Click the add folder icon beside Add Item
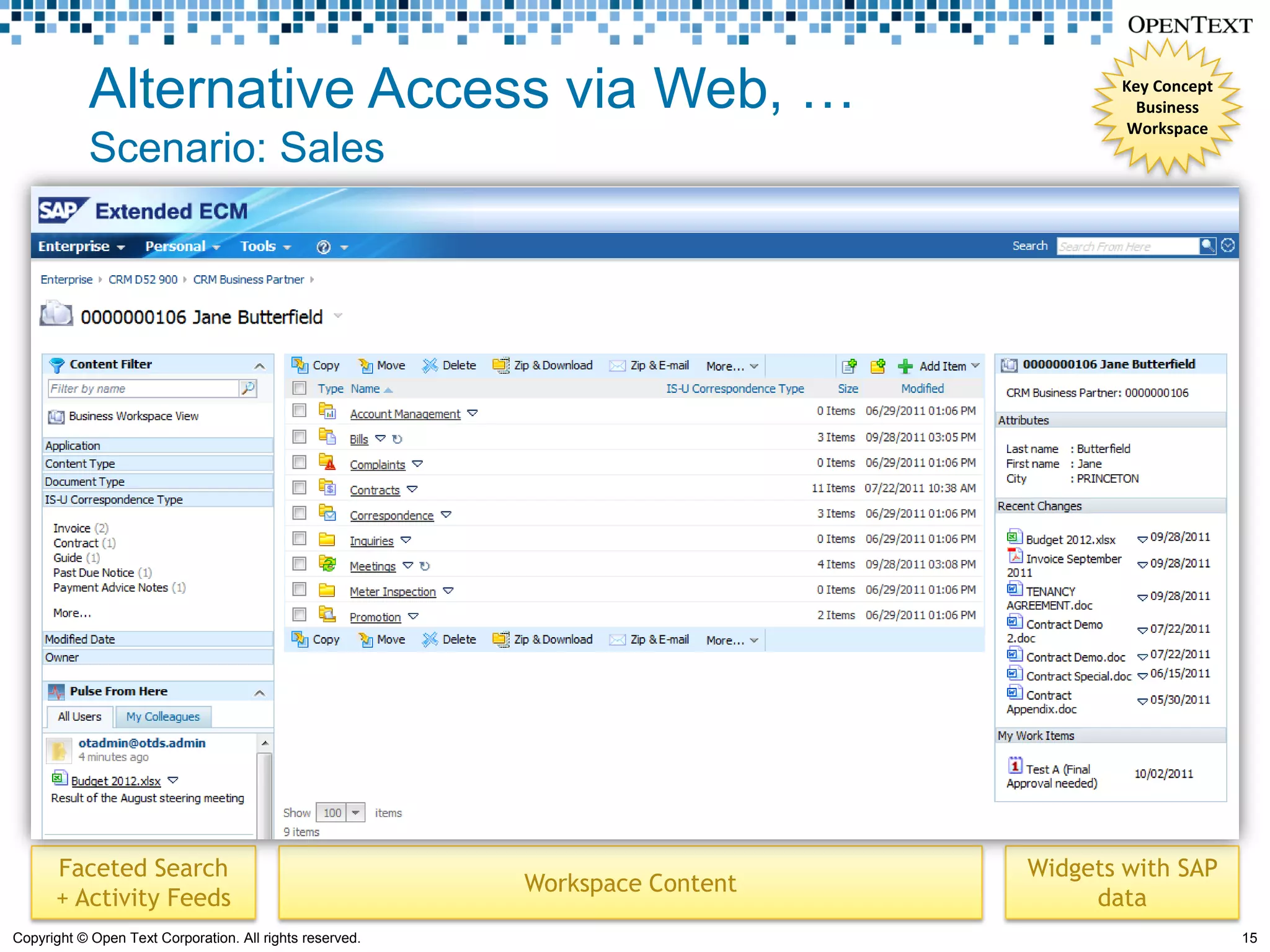 (877, 366)
